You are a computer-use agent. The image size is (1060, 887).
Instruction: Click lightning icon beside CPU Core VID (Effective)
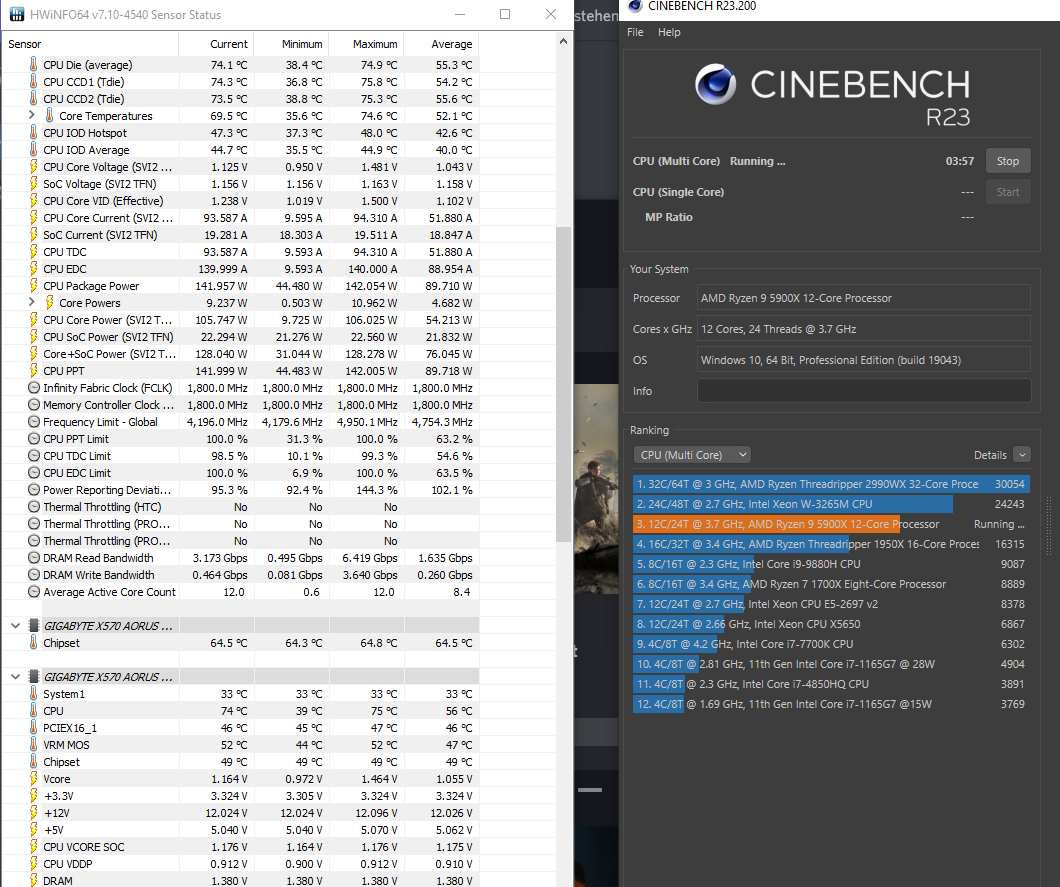pyautogui.click(x=34, y=200)
